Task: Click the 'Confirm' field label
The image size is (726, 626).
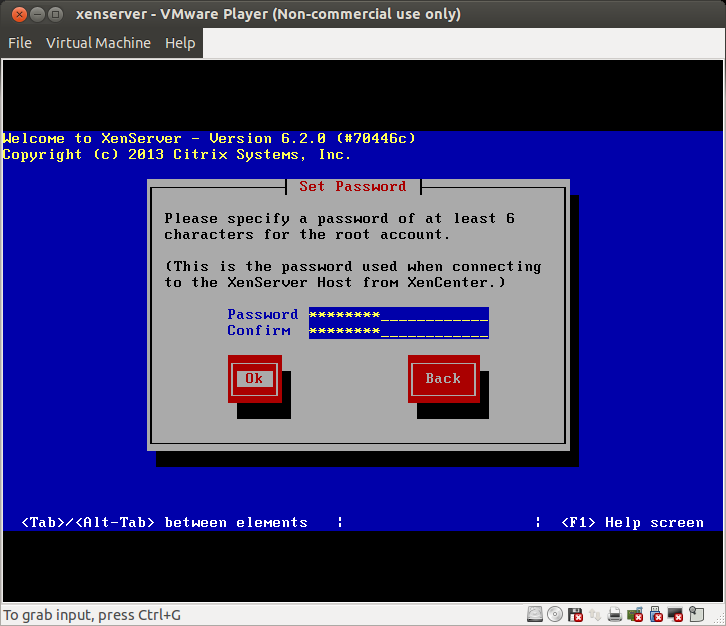Action: [x=259, y=331]
